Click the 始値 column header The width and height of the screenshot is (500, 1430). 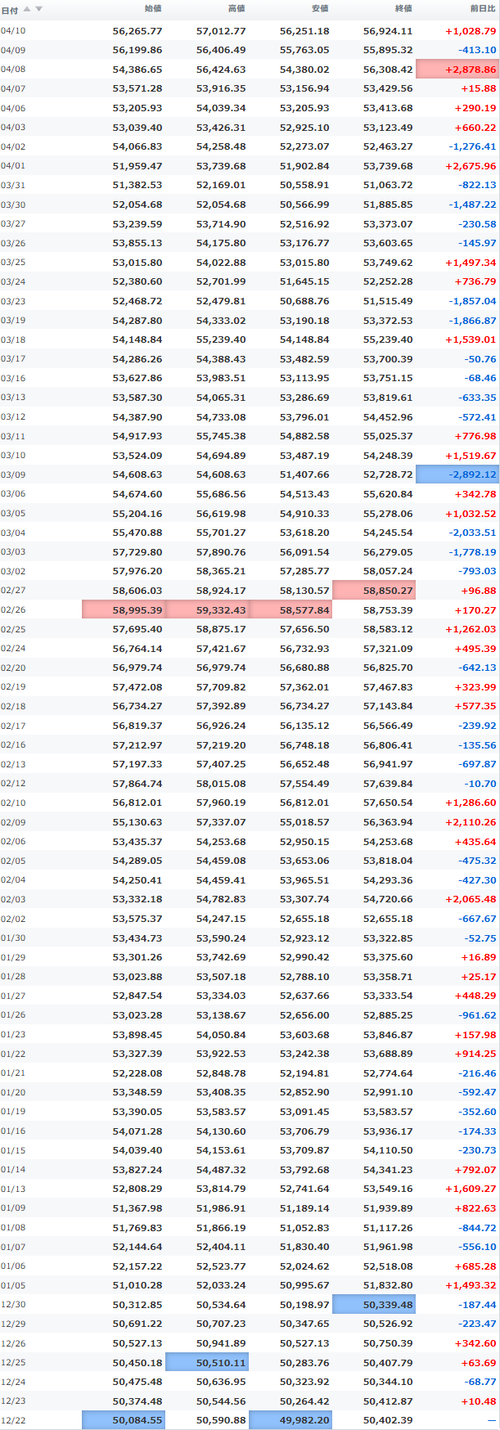(x=153, y=9)
